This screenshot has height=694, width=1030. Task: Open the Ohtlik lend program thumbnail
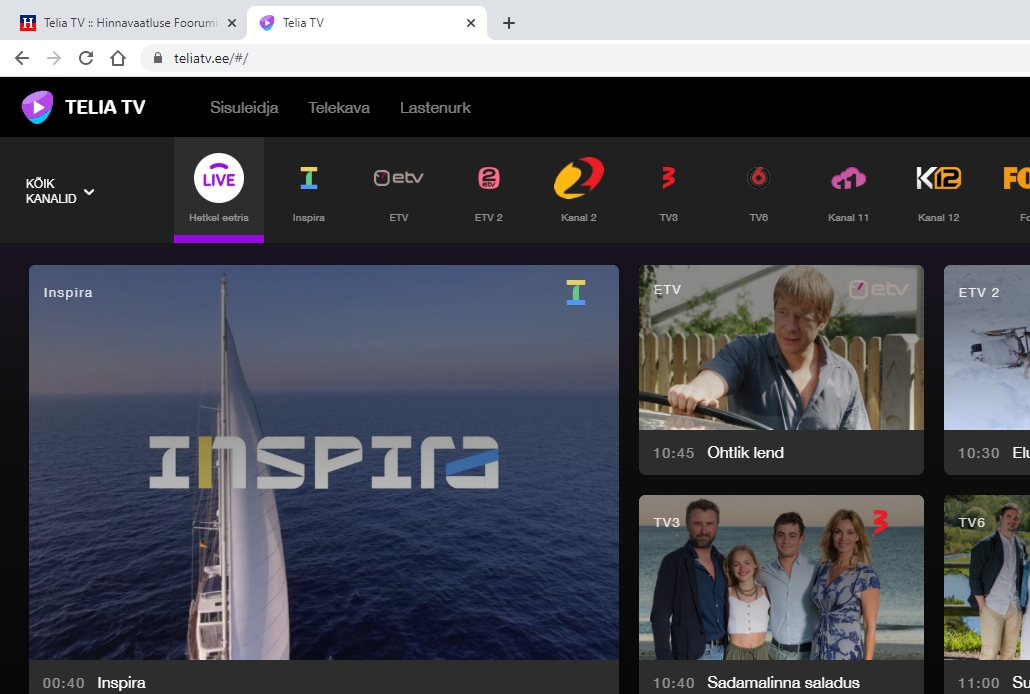[781, 348]
